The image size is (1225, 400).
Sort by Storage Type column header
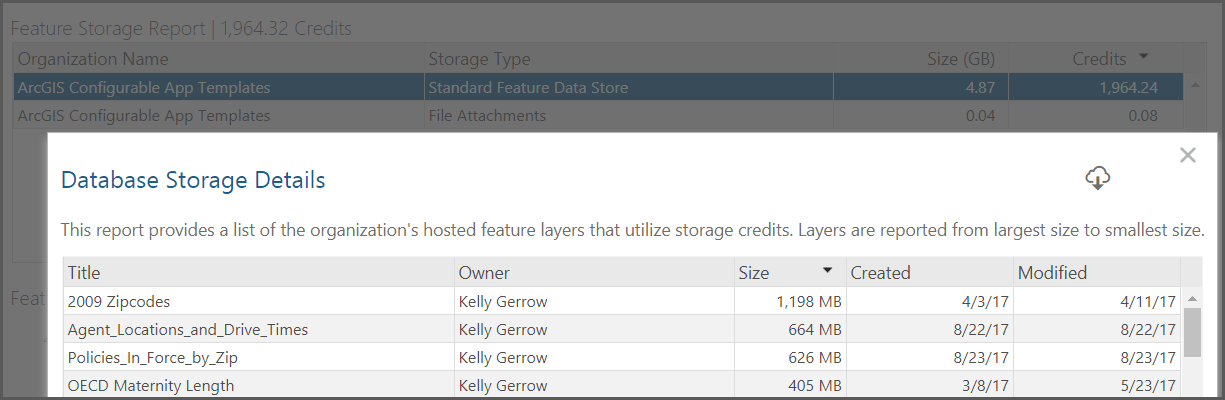[629, 59]
